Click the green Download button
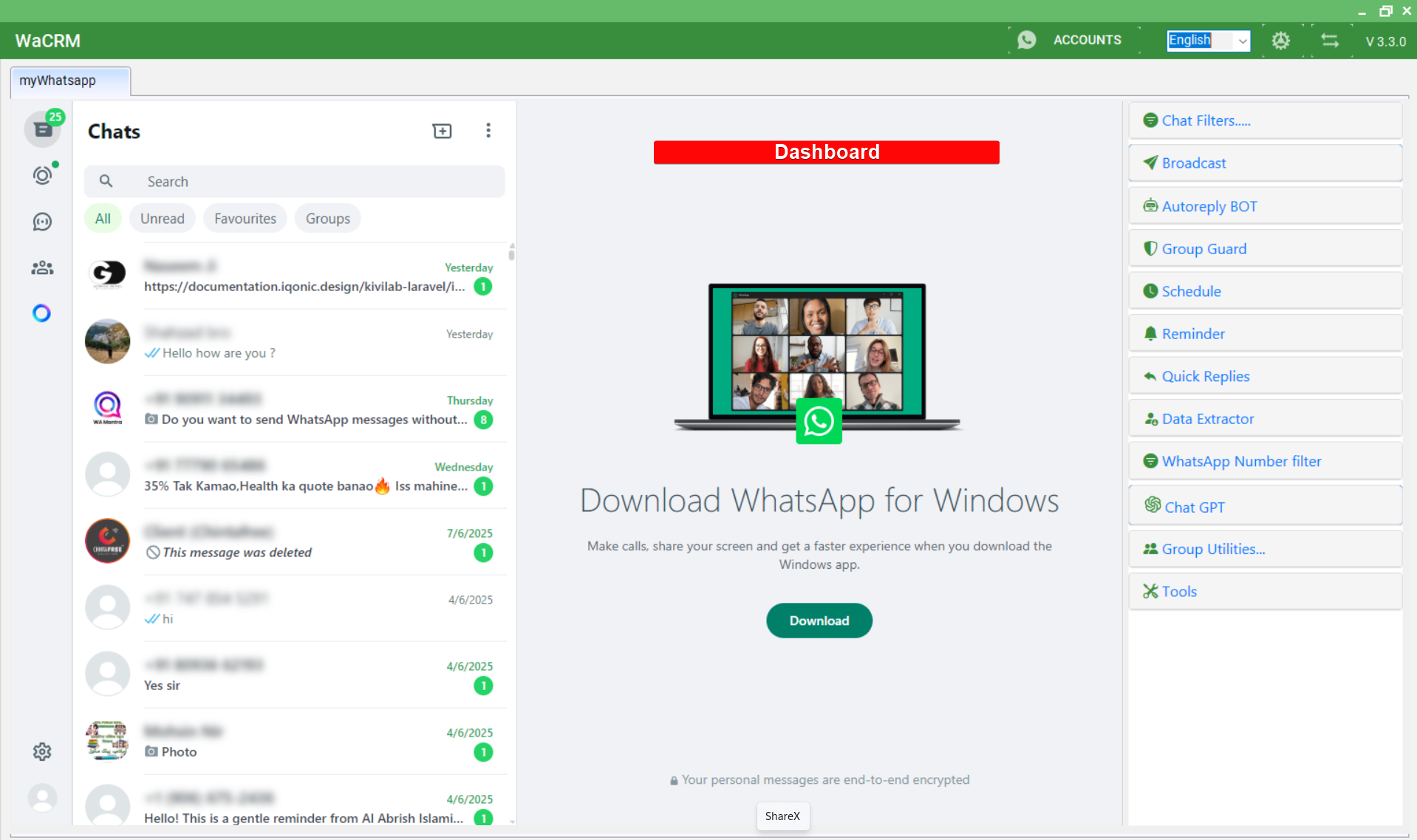This screenshot has width=1417, height=840. click(x=819, y=621)
